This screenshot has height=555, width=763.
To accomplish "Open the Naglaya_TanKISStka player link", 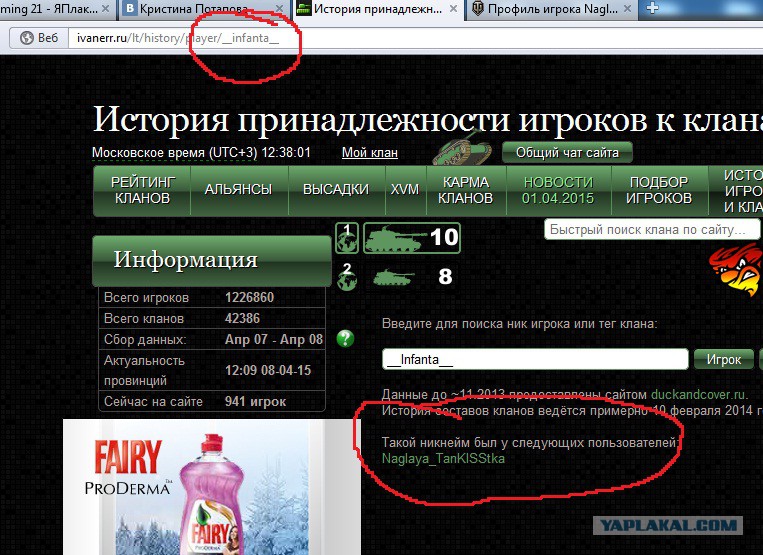I will 443,459.
